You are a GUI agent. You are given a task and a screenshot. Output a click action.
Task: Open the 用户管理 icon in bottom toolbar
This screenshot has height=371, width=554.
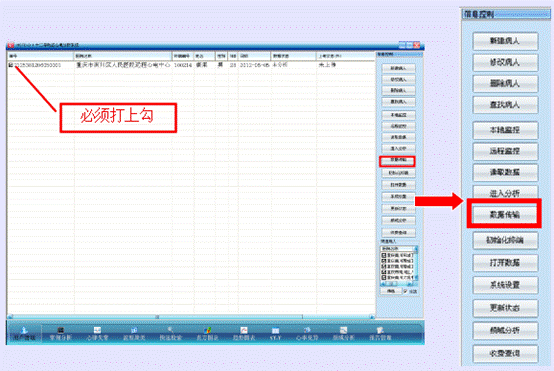coord(24,334)
